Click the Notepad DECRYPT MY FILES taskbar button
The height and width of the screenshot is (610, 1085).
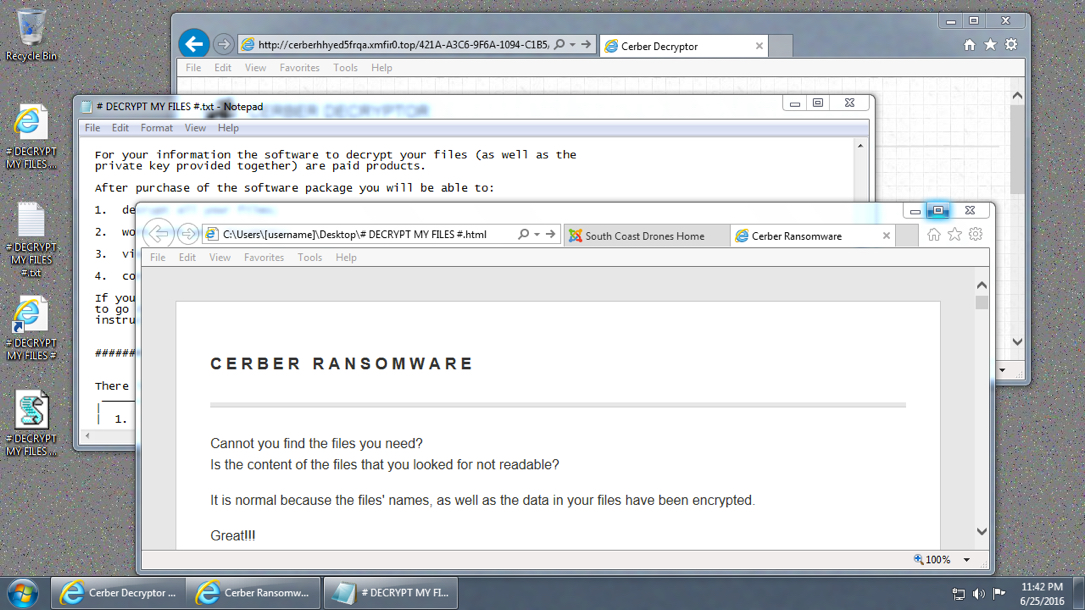tap(390, 593)
